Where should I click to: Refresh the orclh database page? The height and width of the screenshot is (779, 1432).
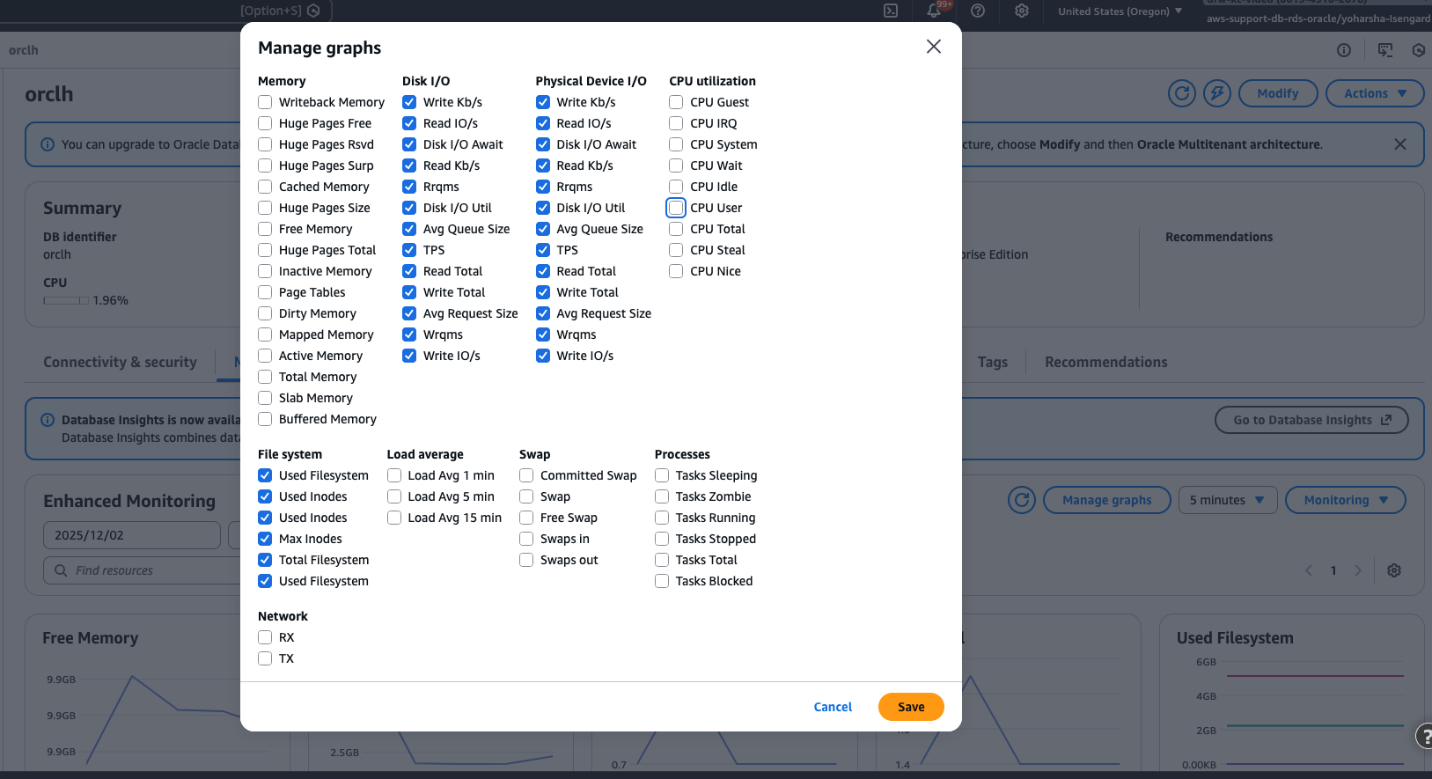coord(1182,93)
